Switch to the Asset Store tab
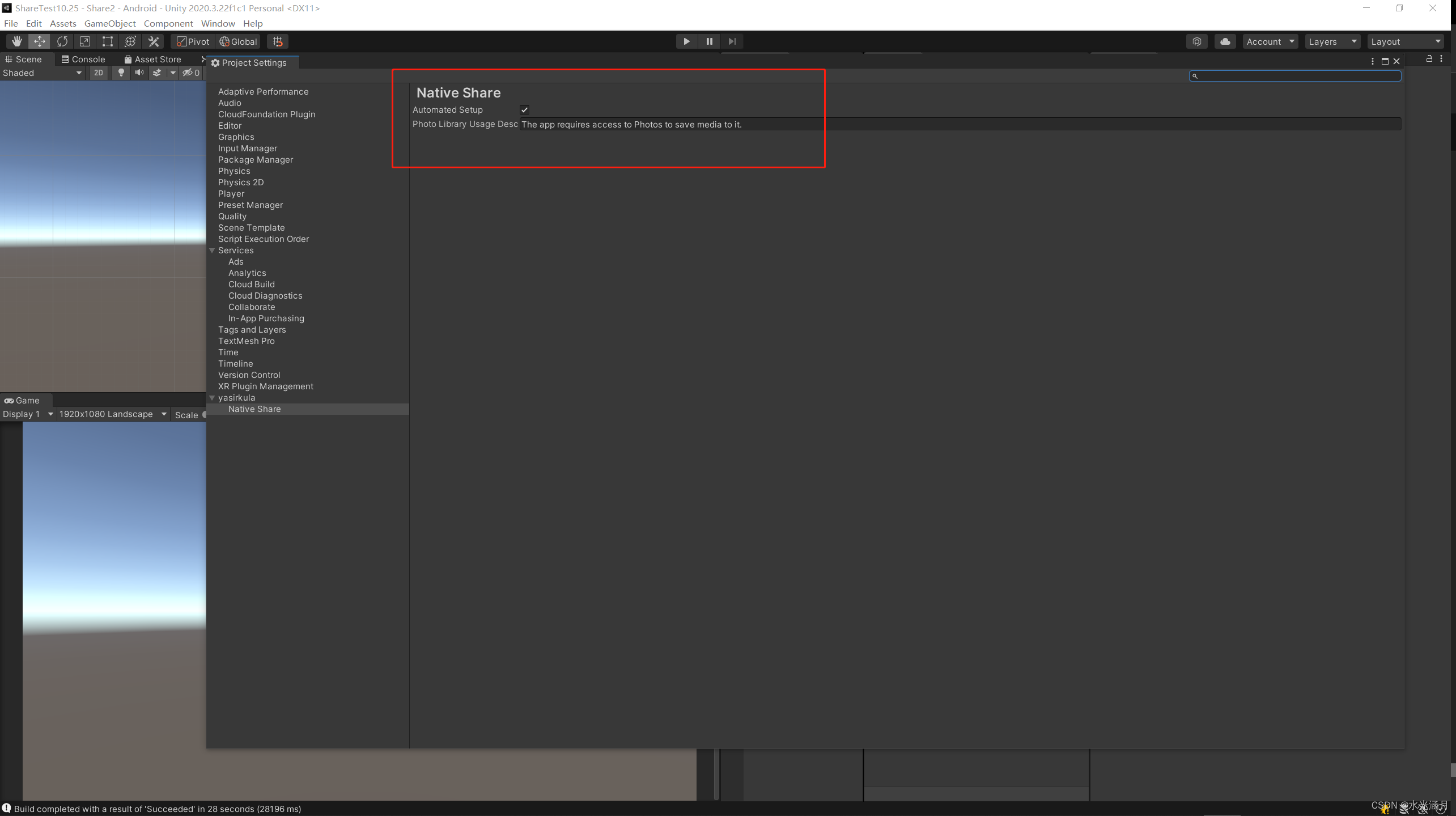 (153, 59)
